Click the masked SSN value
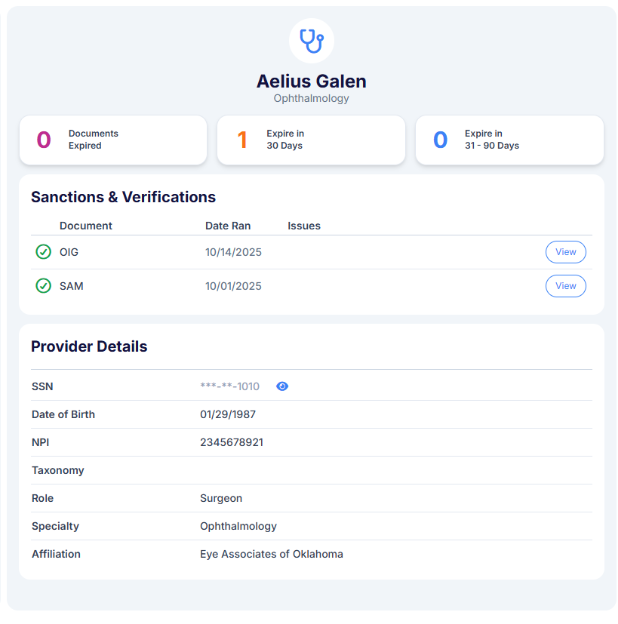 tap(230, 386)
